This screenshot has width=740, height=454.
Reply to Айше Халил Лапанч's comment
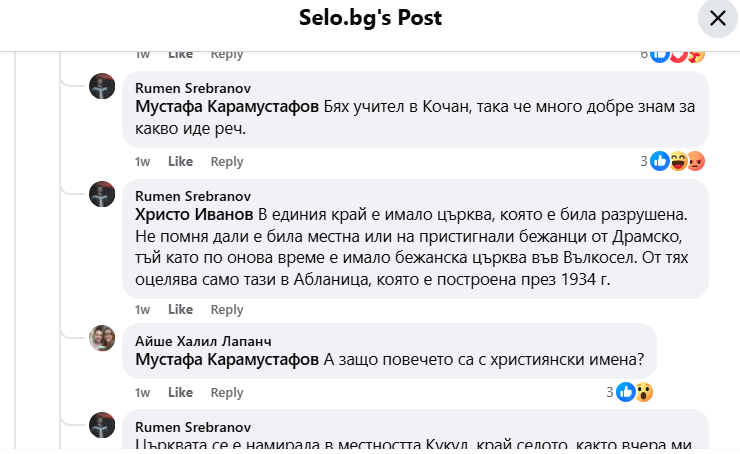coord(227,392)
